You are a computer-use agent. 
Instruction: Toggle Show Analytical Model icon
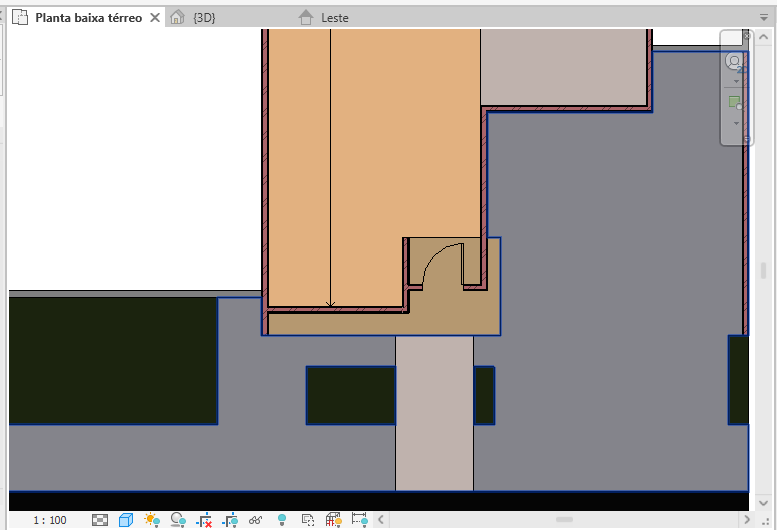333,520
